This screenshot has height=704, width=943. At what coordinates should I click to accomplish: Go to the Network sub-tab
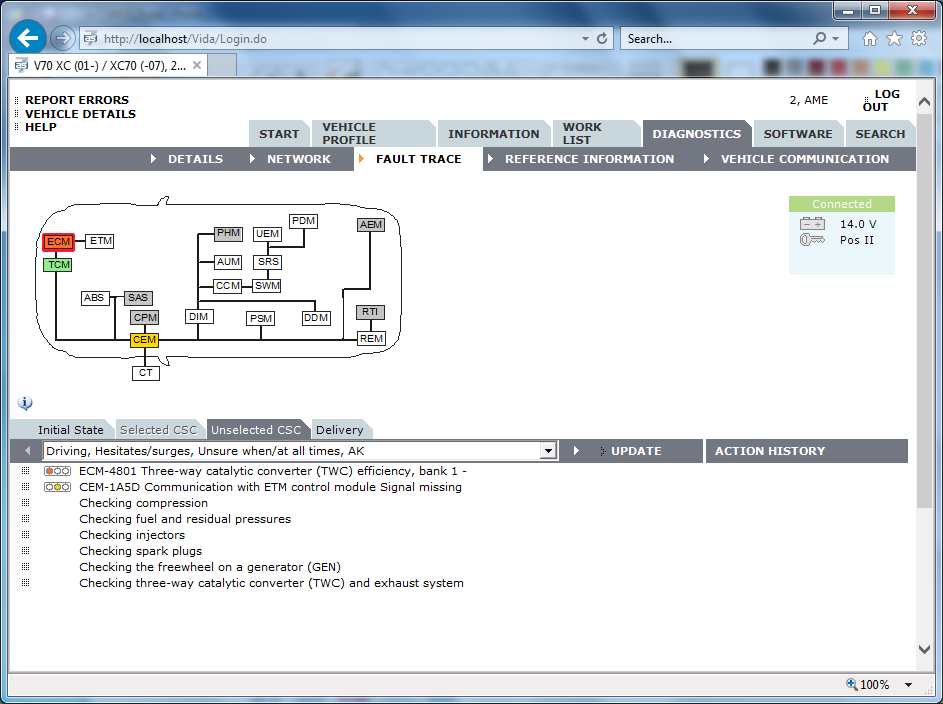pos(298,159)
